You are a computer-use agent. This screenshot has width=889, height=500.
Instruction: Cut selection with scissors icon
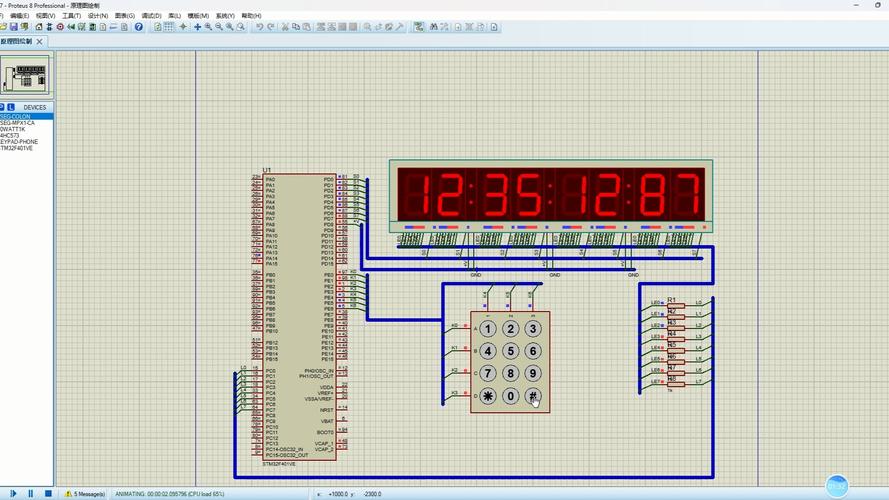pyautogui.click(x=285, y=27)
